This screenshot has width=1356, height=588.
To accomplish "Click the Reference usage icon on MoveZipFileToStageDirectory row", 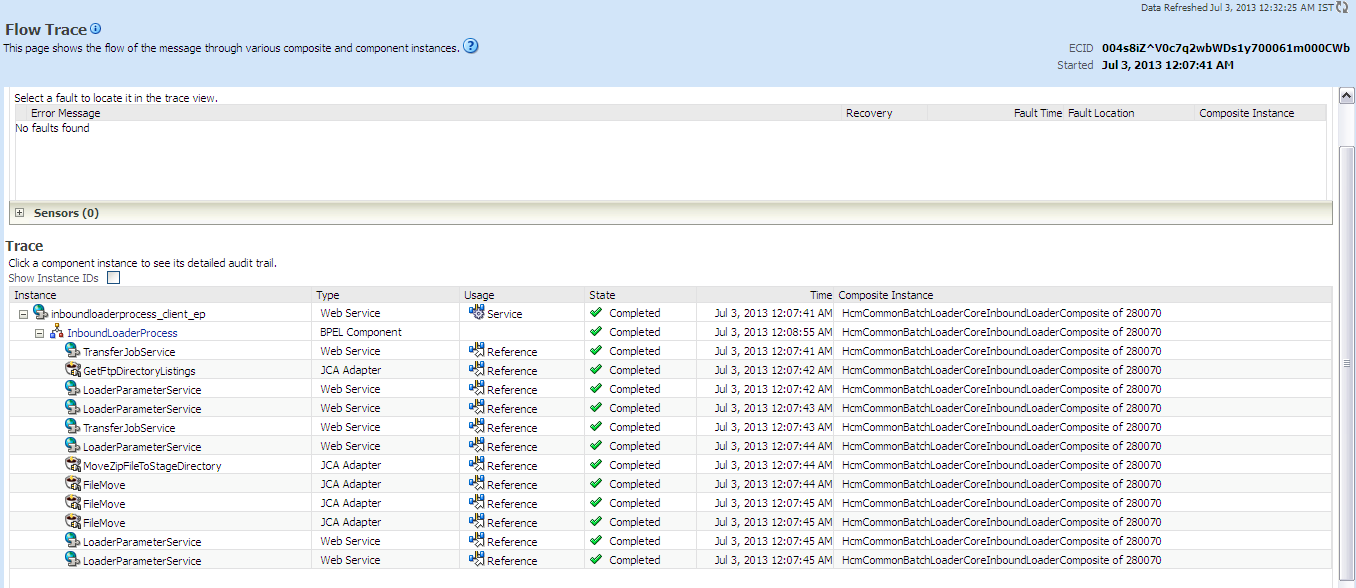I will pyautogui.click(x=475, y=465).
